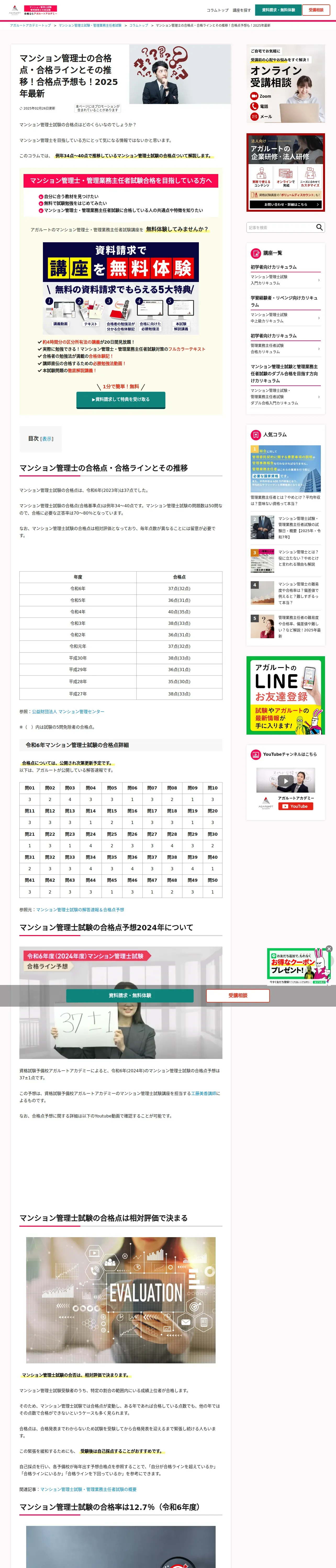Click the article hero thinking man image
This screenshot has height=1568, width=336.
pos(180,74)
